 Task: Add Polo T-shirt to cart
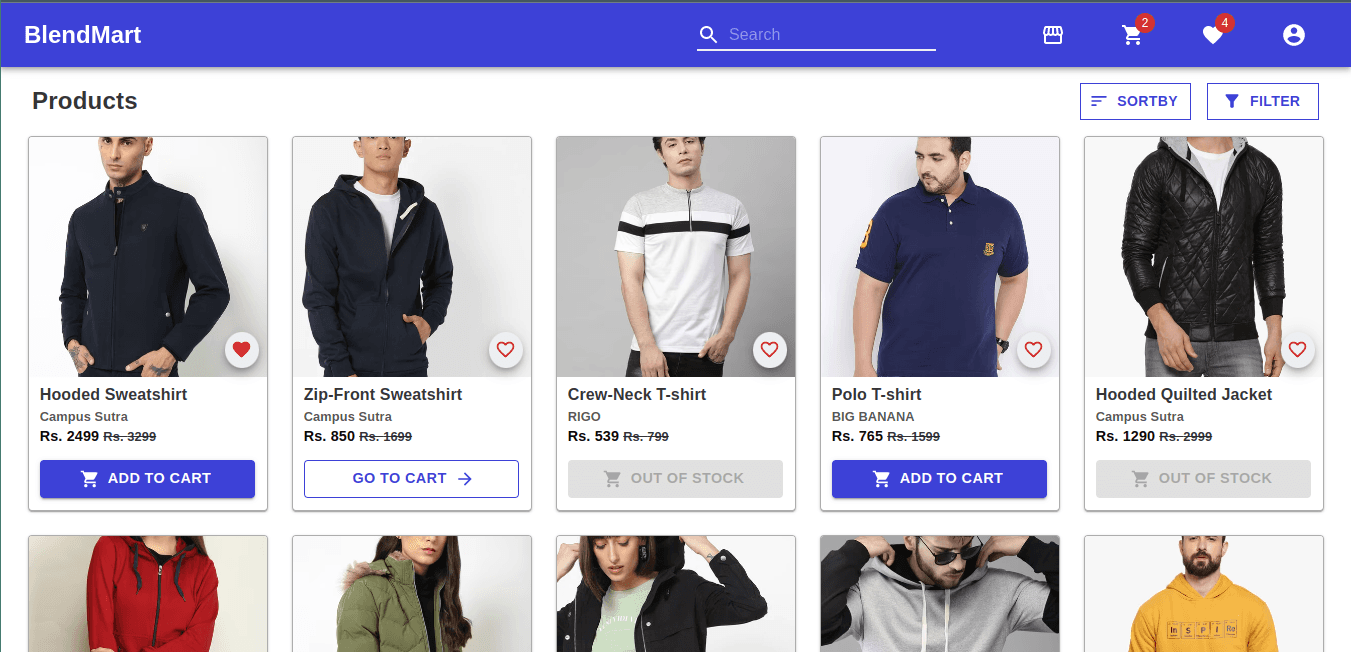coord(939,479)
